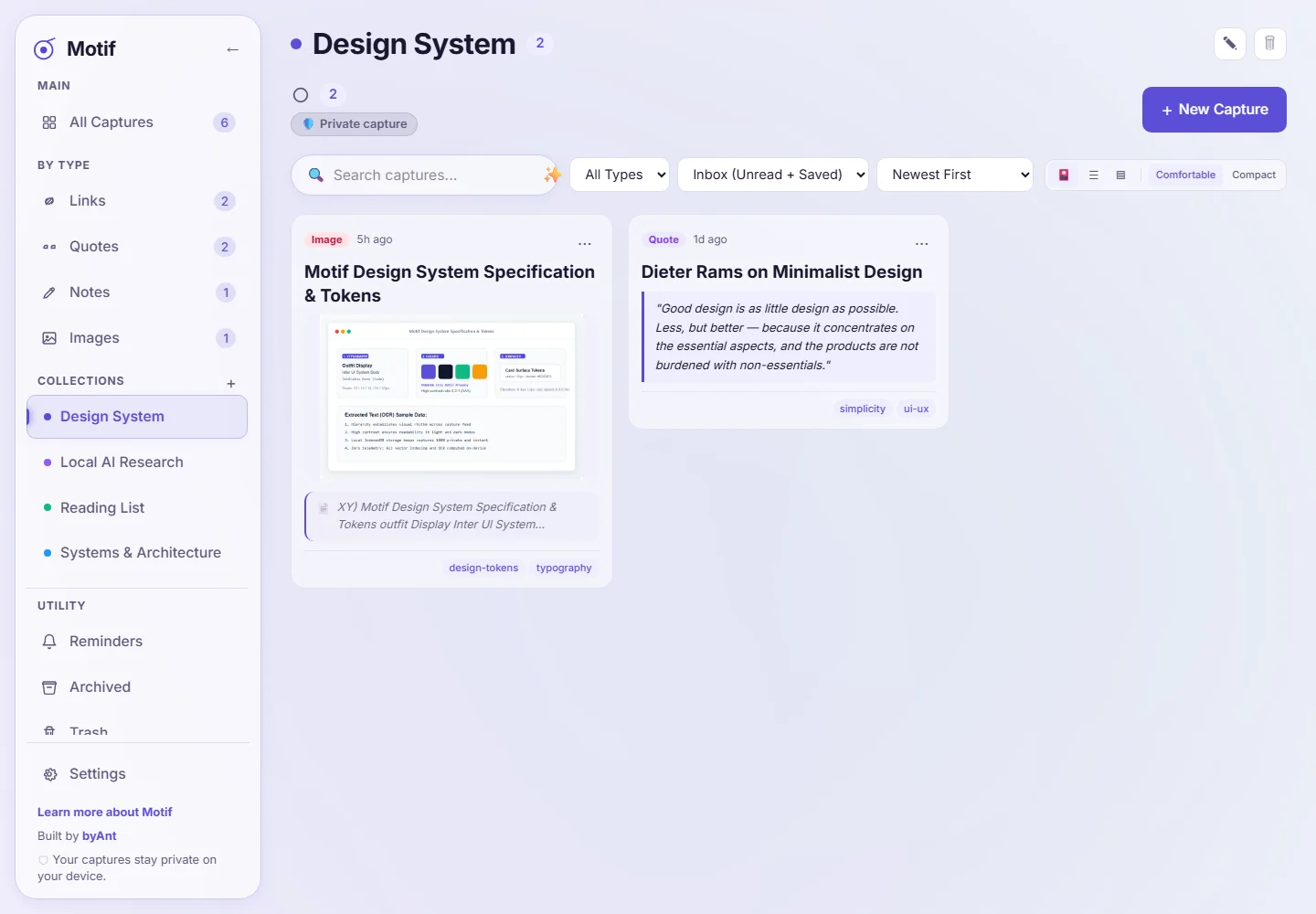Open All Captures view
This screenshot has width=1316, height=914.
[x=137, y=122]
